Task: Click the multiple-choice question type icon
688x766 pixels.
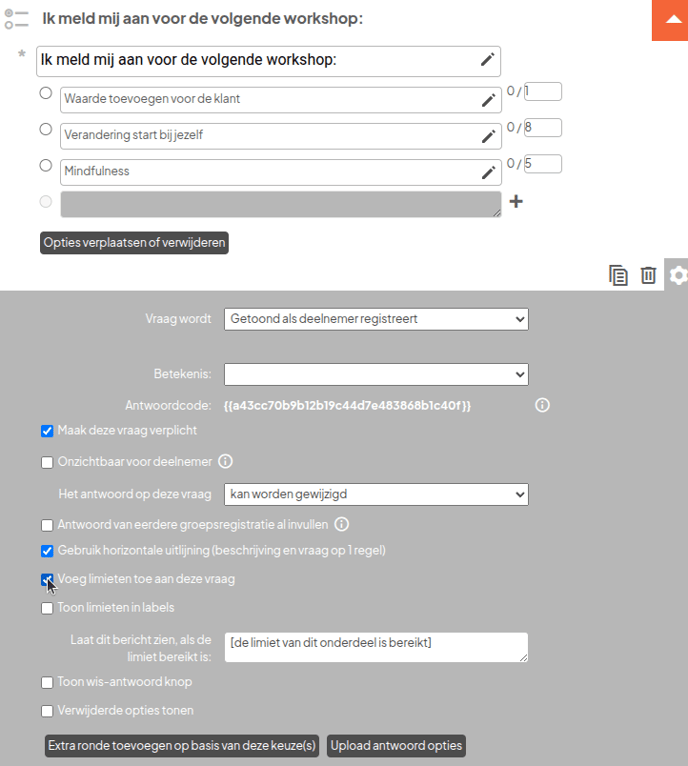Action: click(17, 19)
